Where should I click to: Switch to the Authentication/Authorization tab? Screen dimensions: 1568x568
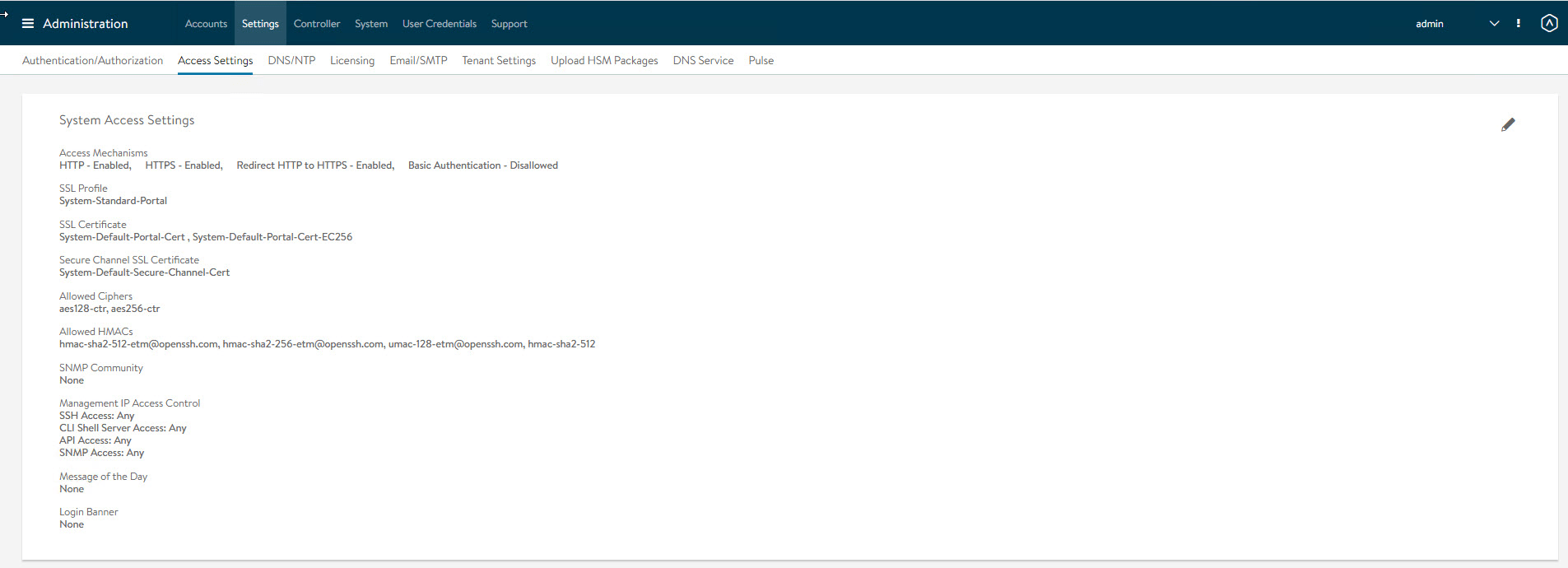point(92,60)
